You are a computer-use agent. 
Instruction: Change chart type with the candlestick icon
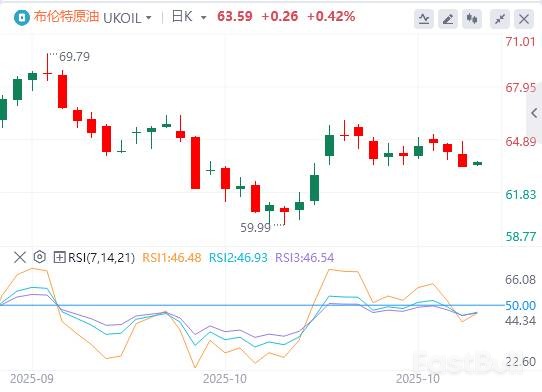[472, 19]
